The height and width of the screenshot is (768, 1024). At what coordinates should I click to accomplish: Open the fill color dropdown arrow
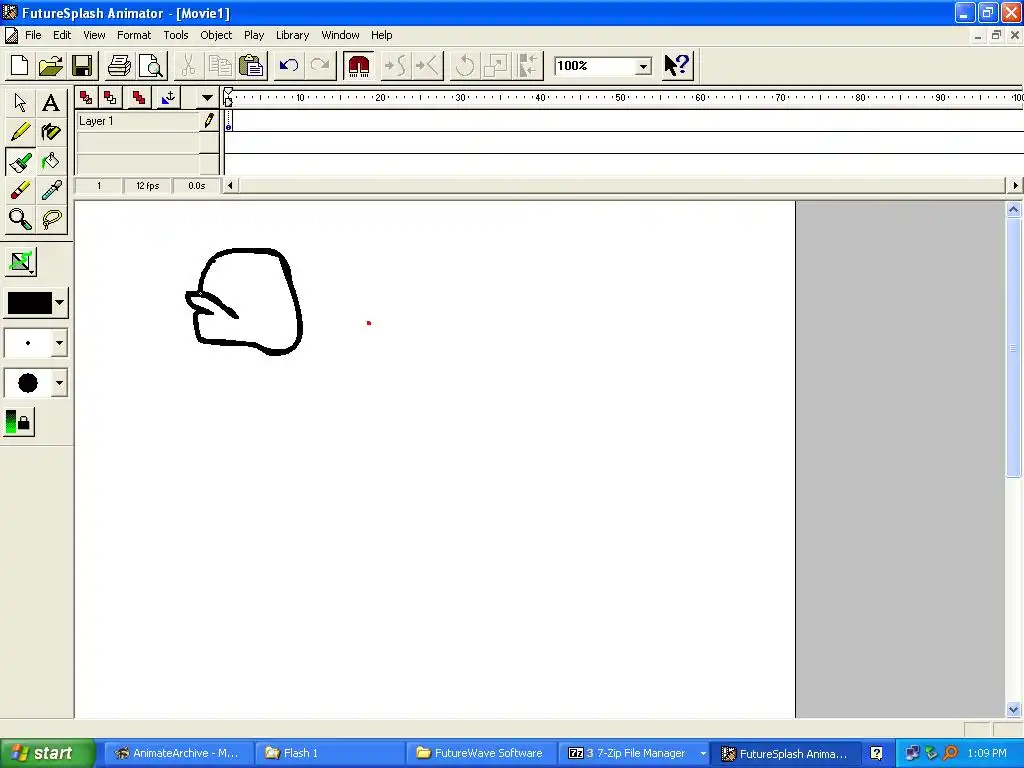(59, 302)
